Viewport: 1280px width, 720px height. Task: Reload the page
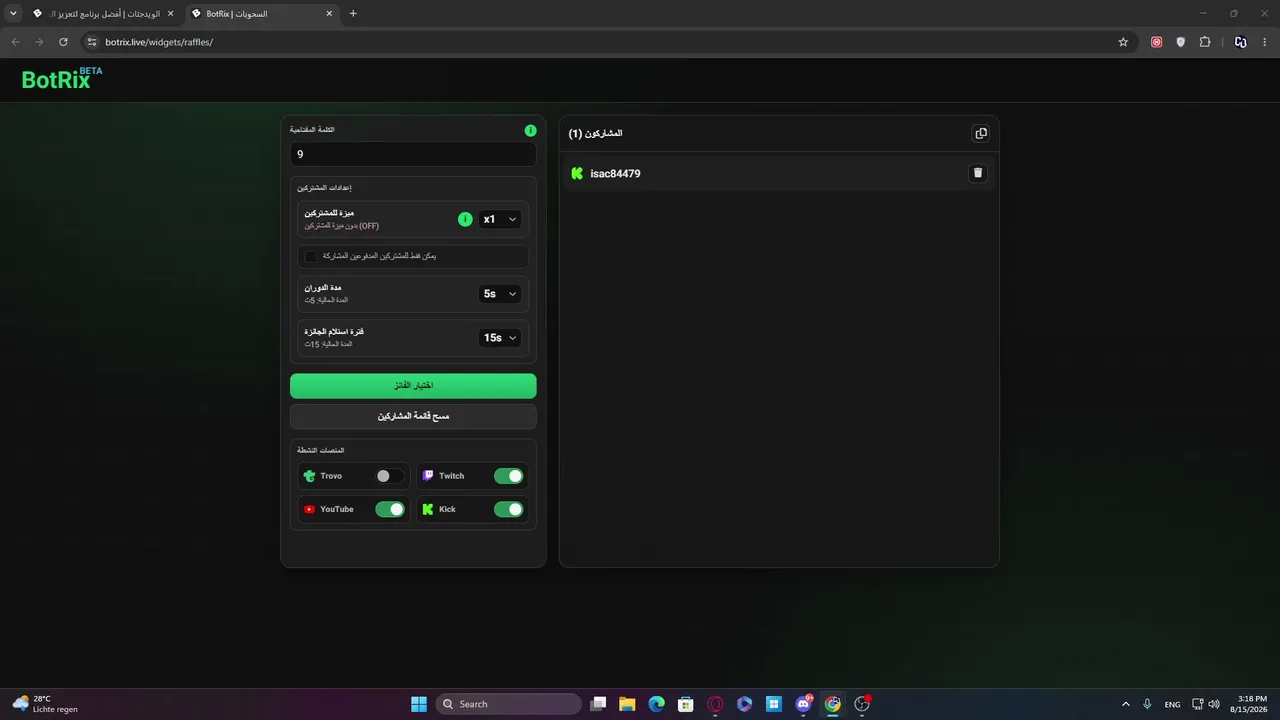pos(63,42)
